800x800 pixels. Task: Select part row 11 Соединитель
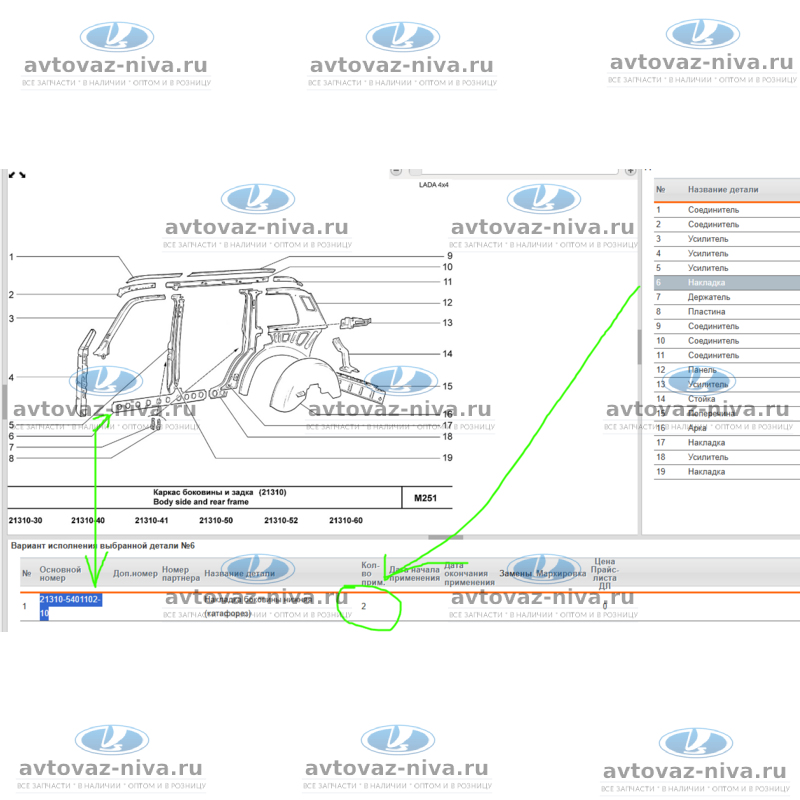[727, 355]
